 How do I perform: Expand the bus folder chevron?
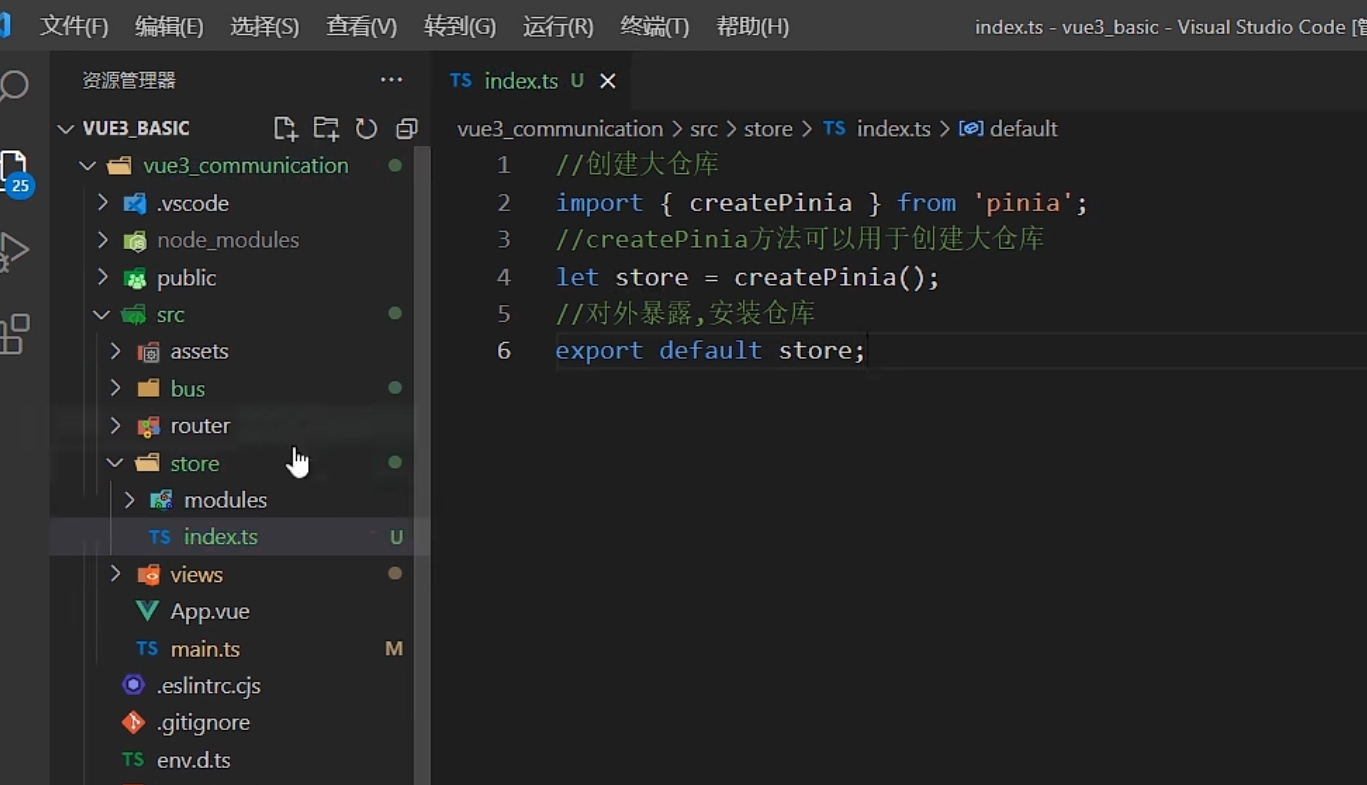pos(116,388)
